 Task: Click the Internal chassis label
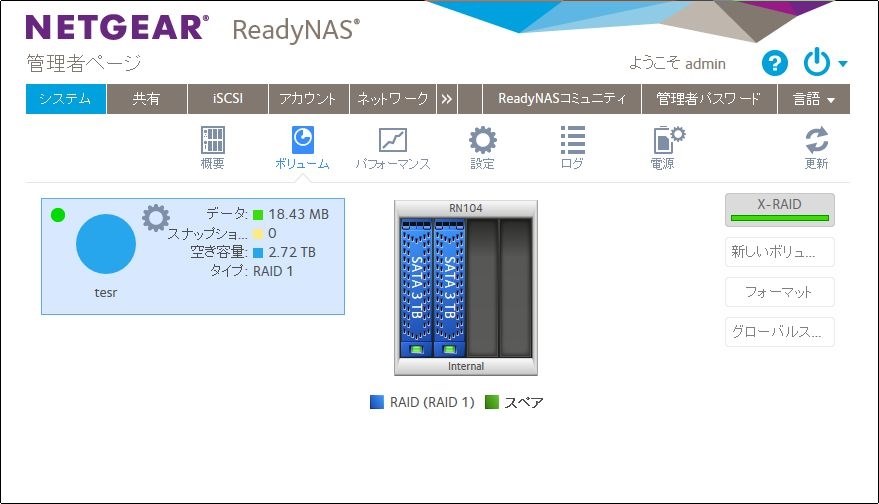(x=466, y=366)
